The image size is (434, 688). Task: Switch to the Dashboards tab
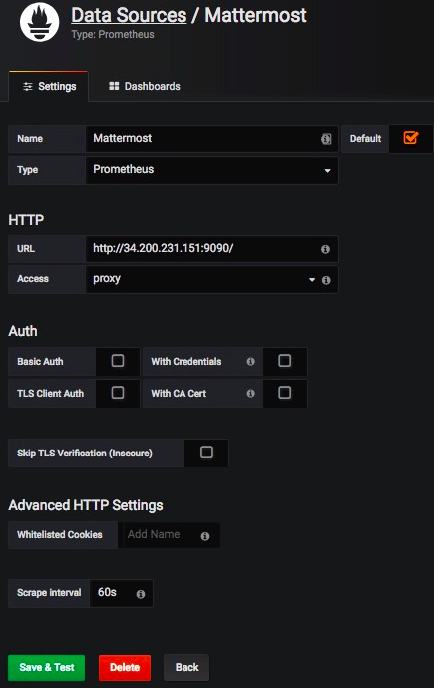145,86
